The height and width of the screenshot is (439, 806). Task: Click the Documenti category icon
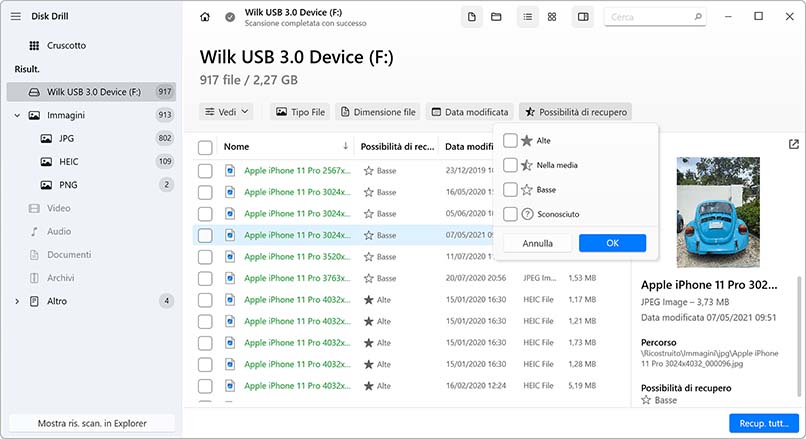click(34, 254)
